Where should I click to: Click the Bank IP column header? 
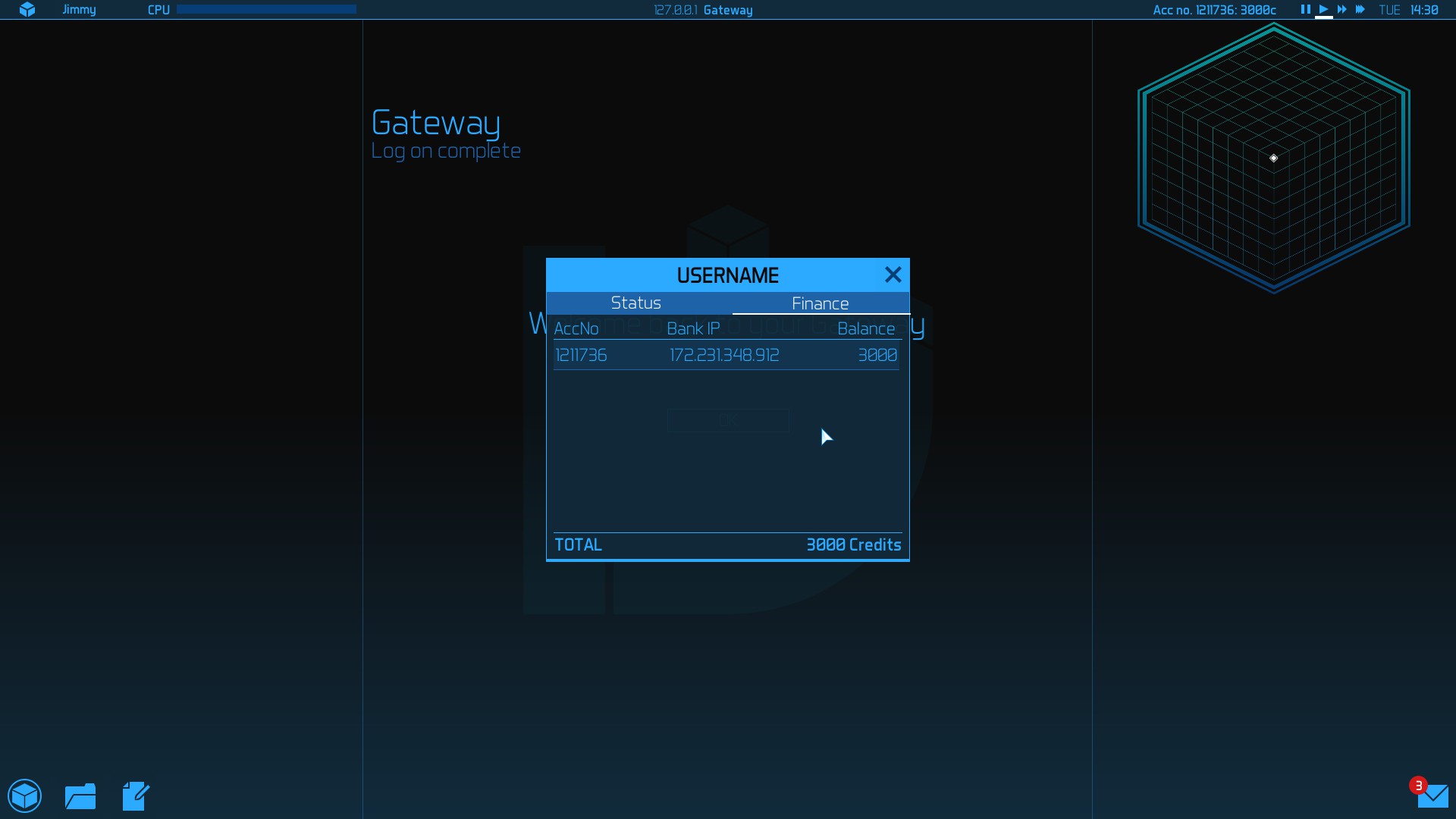(693, 328)
